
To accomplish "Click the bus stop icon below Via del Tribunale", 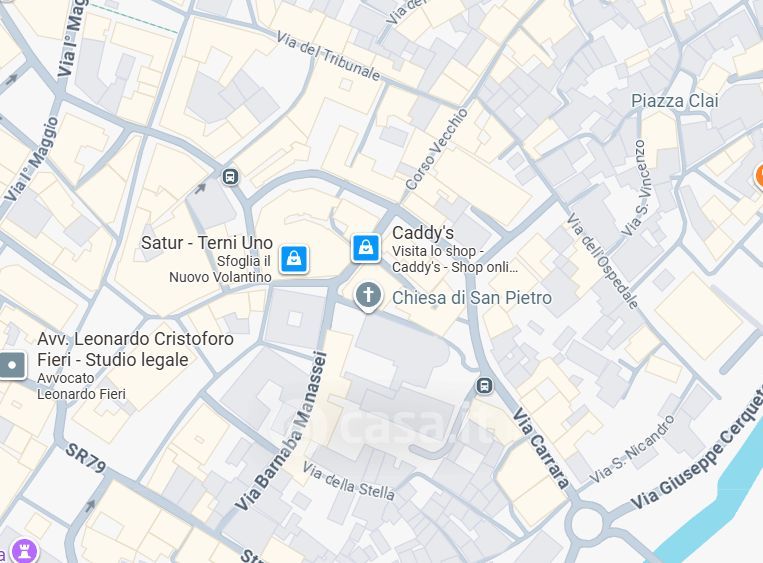I will click(230, 177).
